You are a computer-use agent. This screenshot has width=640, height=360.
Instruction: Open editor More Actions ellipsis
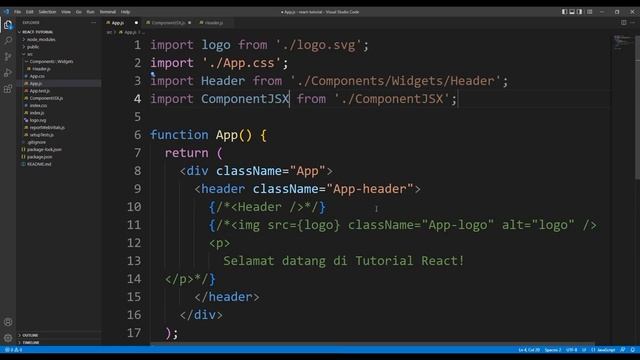click(633, 23)
